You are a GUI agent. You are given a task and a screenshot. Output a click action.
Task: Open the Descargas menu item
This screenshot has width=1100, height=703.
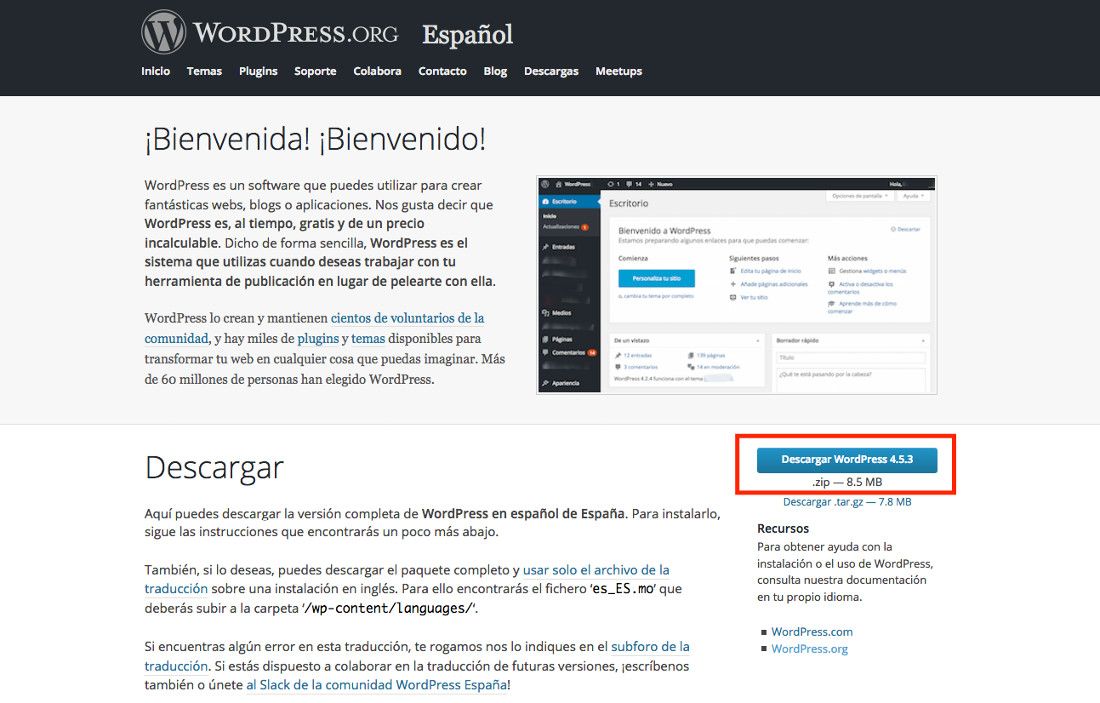click(x=551, y=72)
